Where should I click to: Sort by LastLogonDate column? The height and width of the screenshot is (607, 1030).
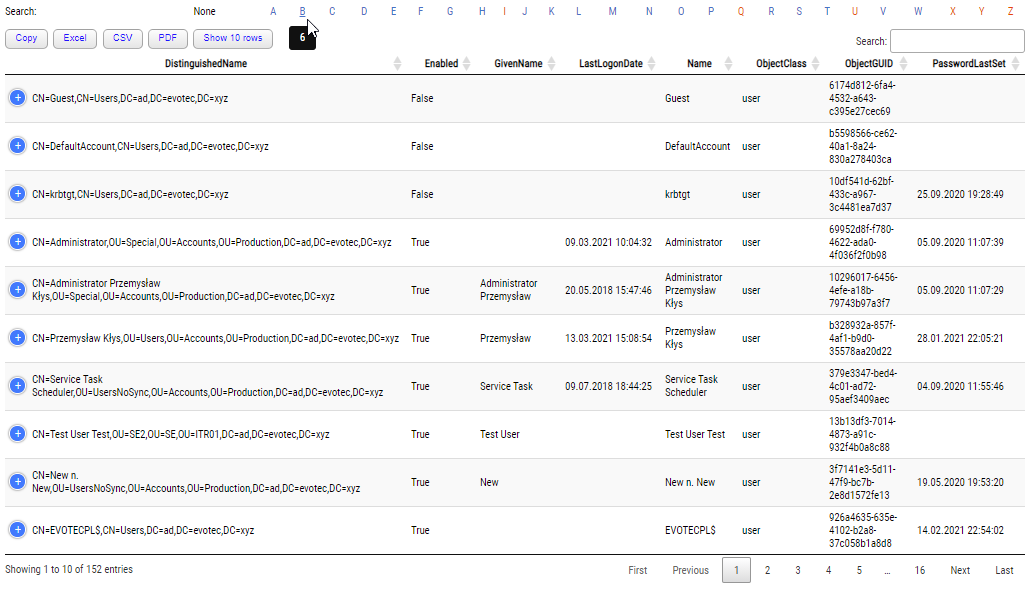[610, 62]
